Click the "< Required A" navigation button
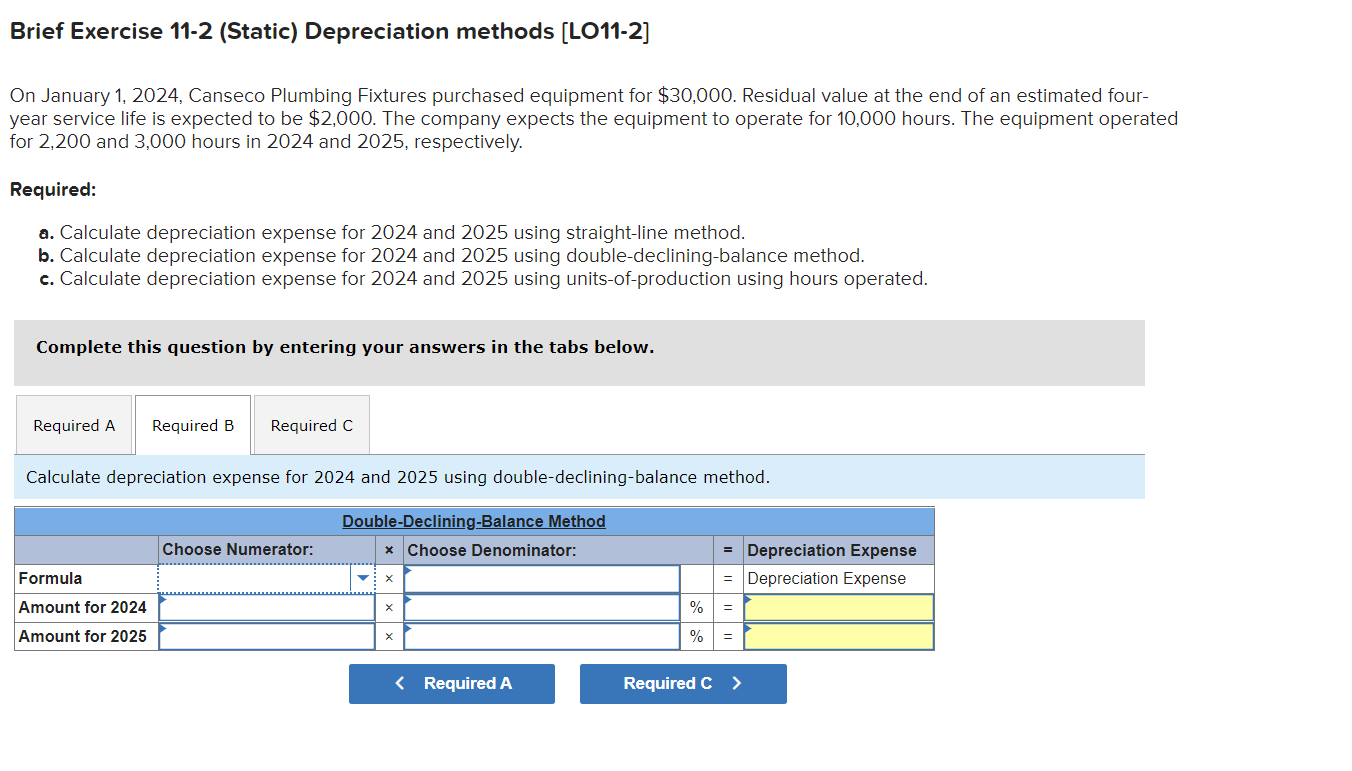 tap(451, 683)
